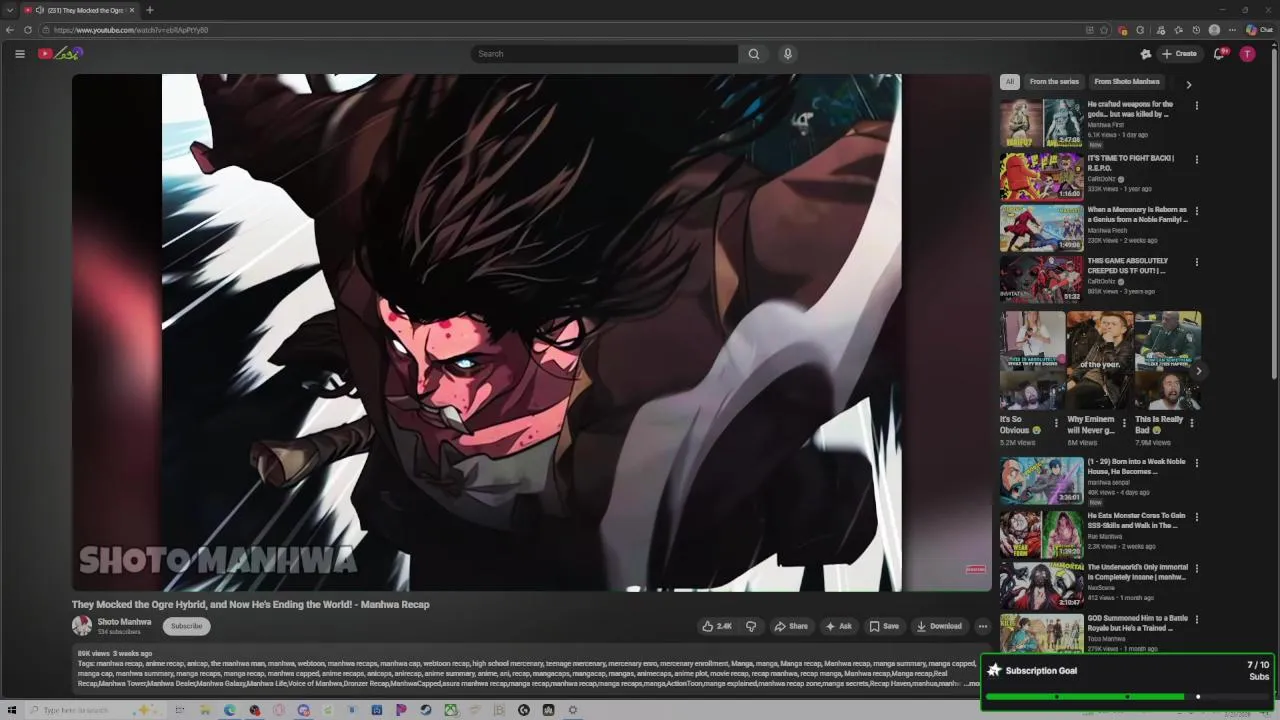Dislike the video with thumbs-down

click(751, 626)
